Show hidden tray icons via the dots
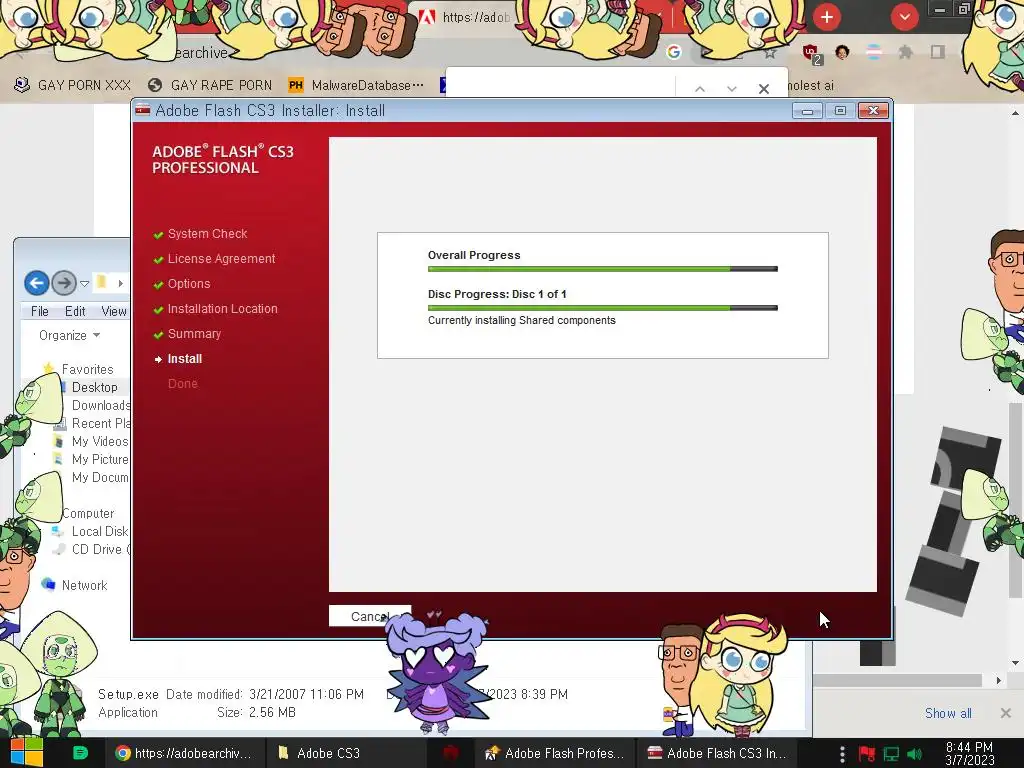This screenshot has height=768, width=1024. (x=842, y=754)
